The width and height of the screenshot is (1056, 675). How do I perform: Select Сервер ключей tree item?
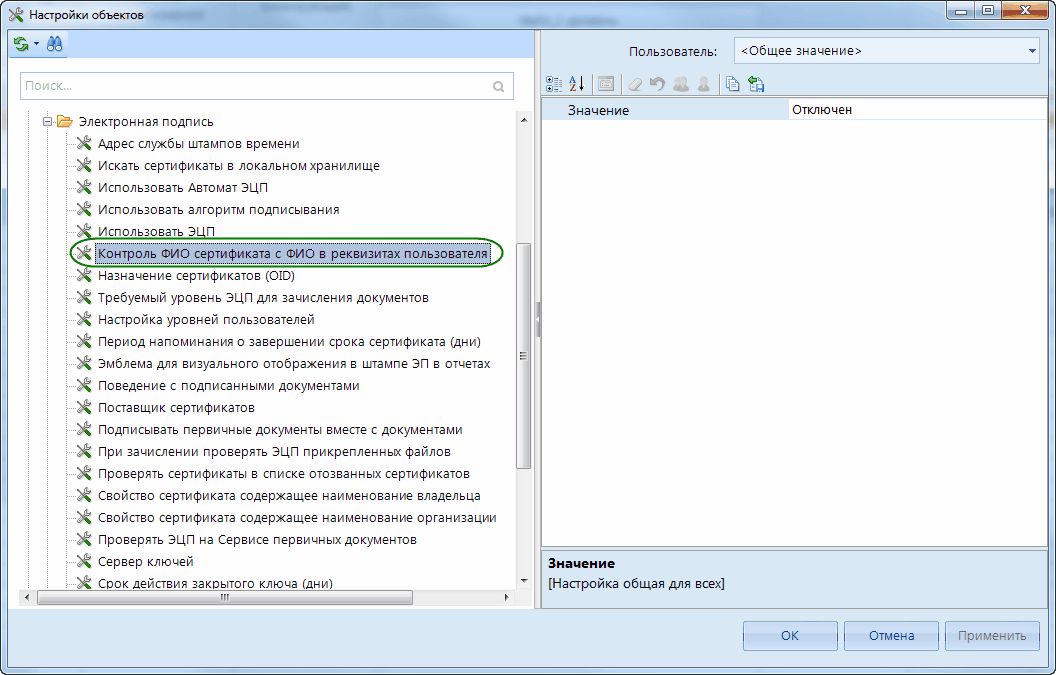tap(145, 562)
